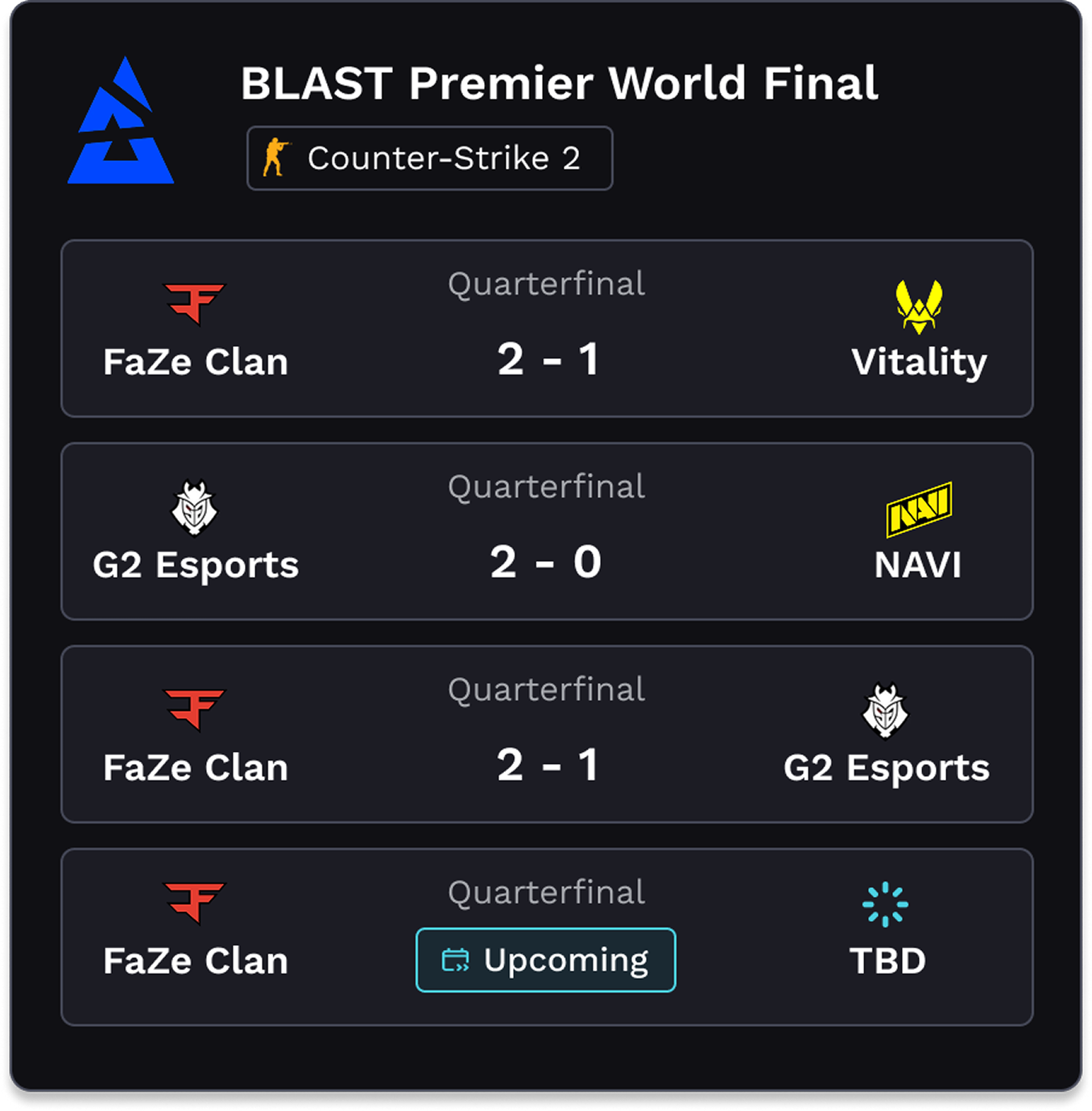
Task: Select the Counter-Strike 2 game icon
Action: click(x=277, y=158)
